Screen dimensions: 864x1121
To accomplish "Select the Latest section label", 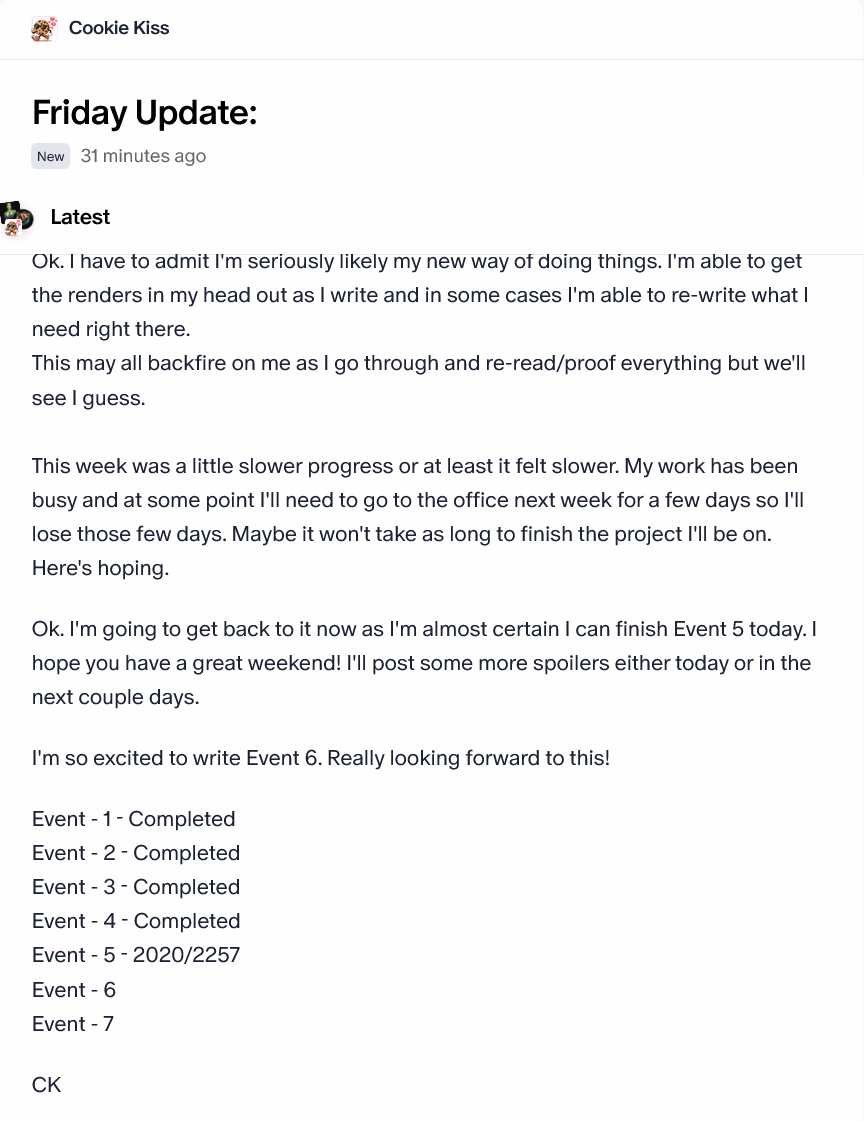I will pos(80,217).
